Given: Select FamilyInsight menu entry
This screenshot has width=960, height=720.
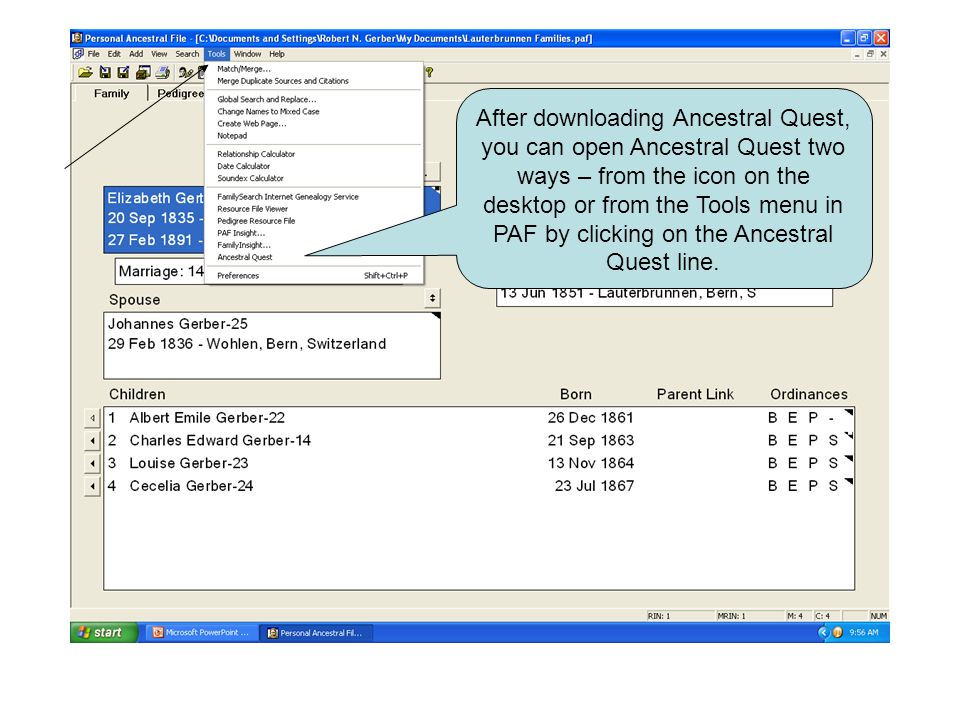Looking at the screenshot, I should 313,245.
